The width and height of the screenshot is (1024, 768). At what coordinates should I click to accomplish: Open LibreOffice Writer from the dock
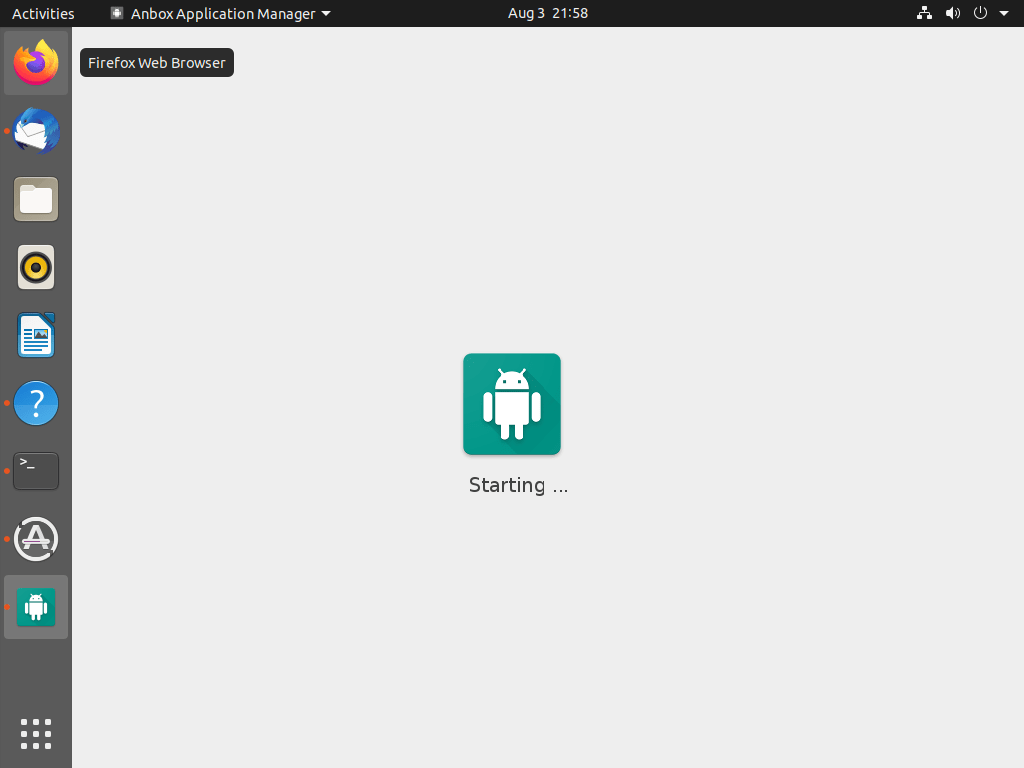(36, 335)
